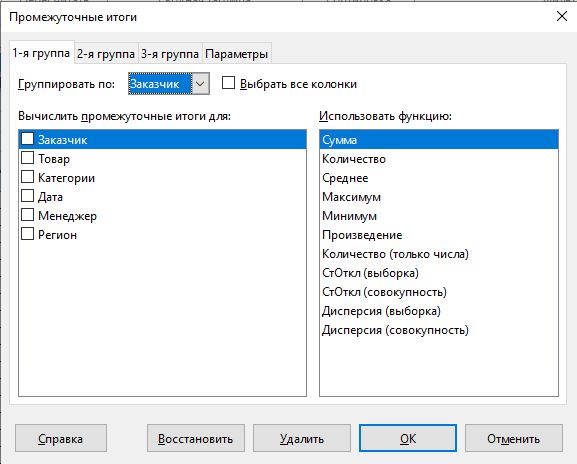Screen dimensions: 577x464
Task: Check the Товар column checkbox
Action: coord(28,157)
